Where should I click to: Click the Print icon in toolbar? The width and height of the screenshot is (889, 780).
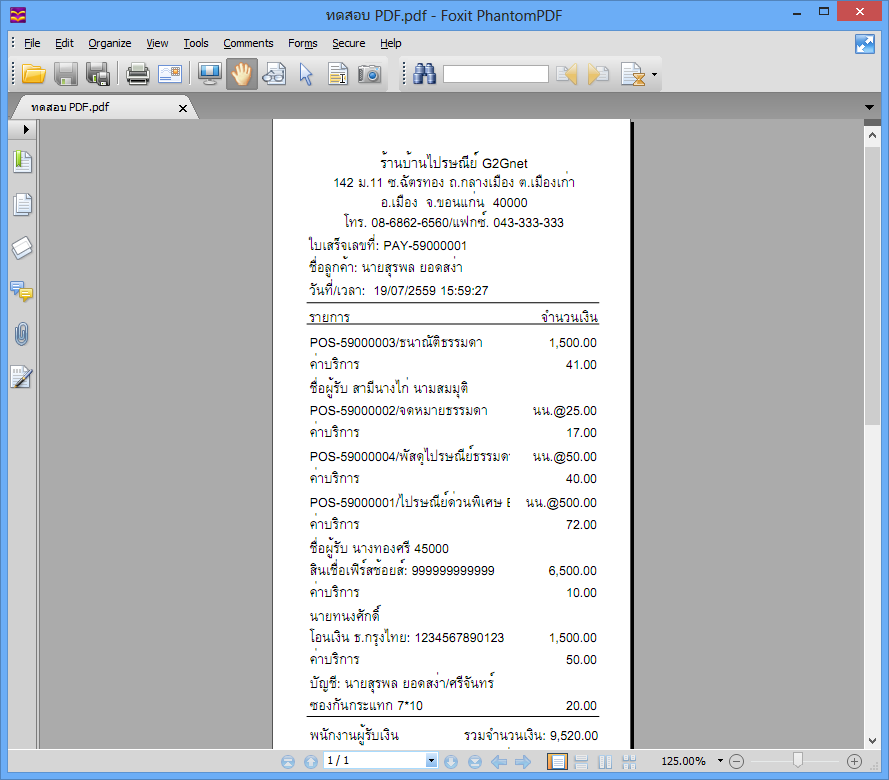(137, 74)
